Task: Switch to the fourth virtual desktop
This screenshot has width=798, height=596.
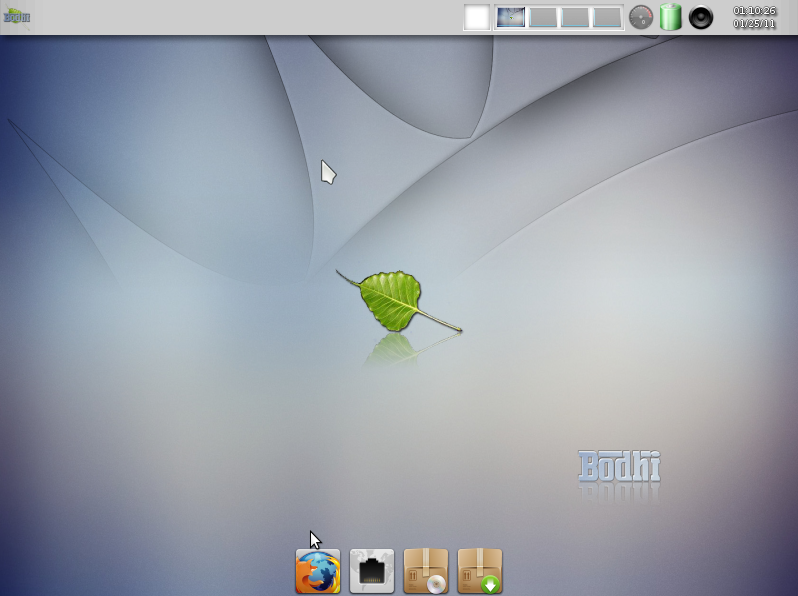Action: pyautogui.click(x=607, y=17)
